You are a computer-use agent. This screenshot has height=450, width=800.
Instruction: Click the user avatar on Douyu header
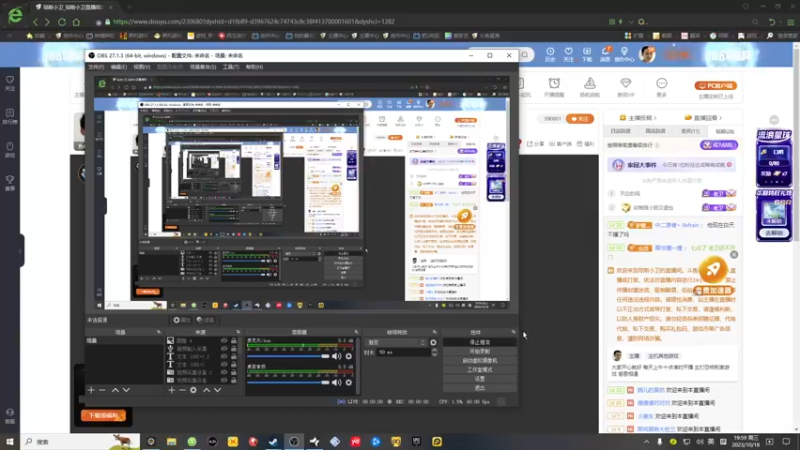[x=647, y=54]
